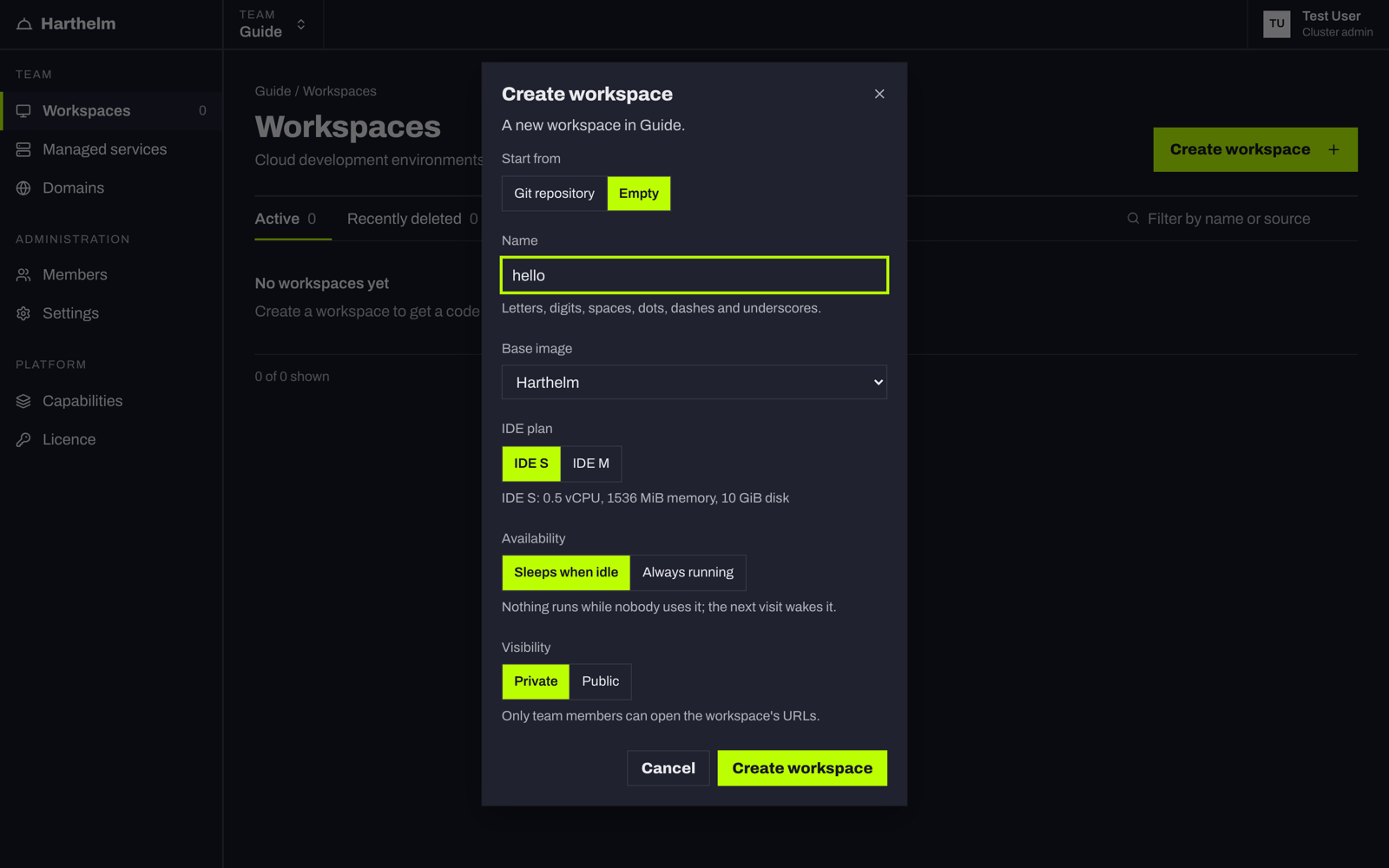The image size is (1389, 868).
Task: Click the Filter by name or source field
Action: pyautogui.click(x=1241, y=219)
